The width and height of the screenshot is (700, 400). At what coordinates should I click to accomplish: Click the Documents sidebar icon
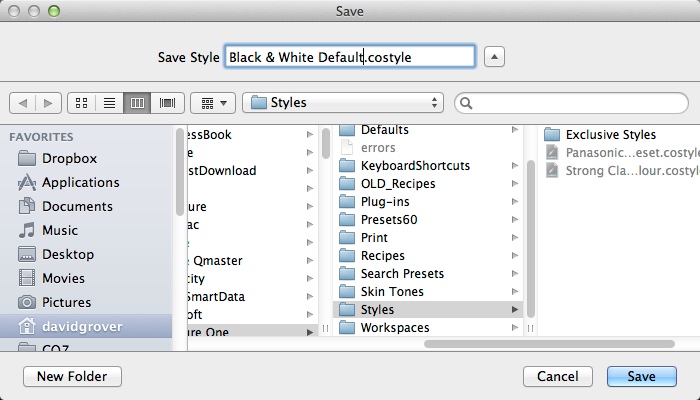click(x=27, y=206)
